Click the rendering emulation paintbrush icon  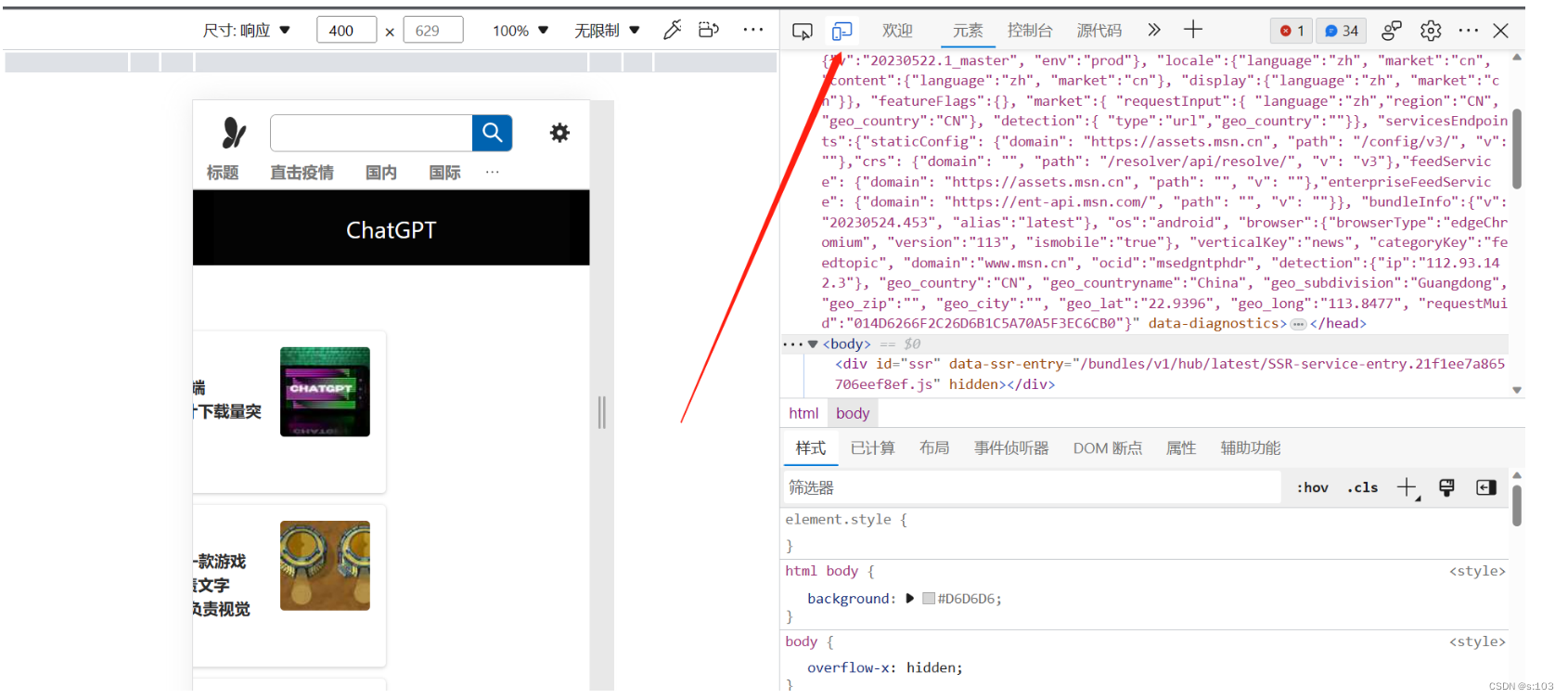[1446, 487]
